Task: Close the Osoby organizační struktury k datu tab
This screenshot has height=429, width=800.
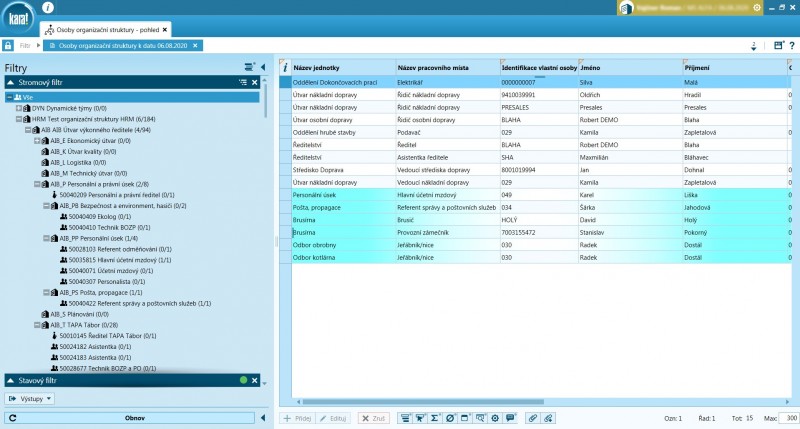Action: (195, 45)
